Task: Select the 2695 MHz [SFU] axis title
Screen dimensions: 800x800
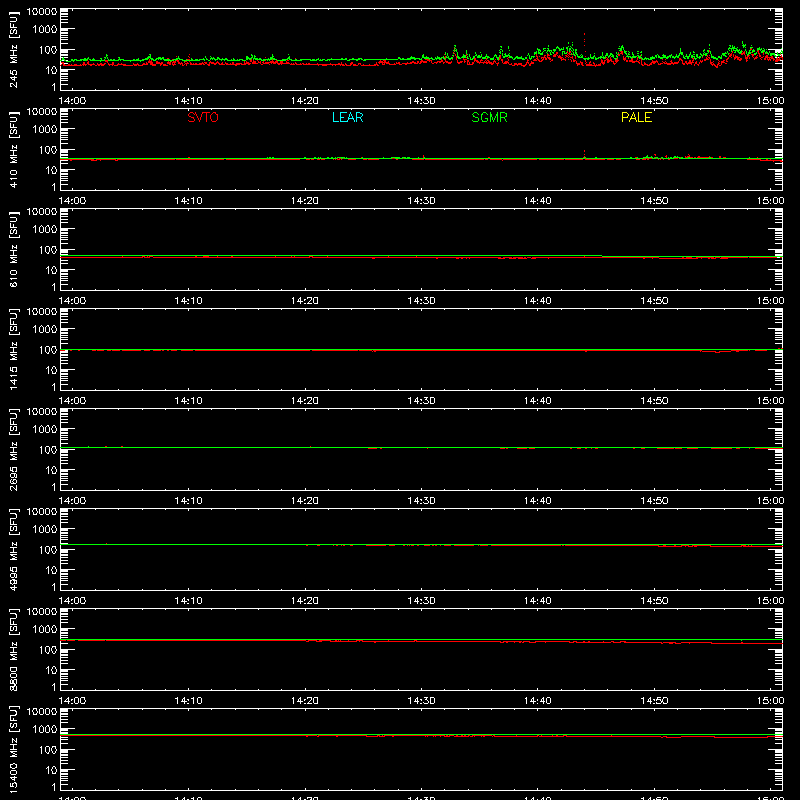Action: coord(14,450)
